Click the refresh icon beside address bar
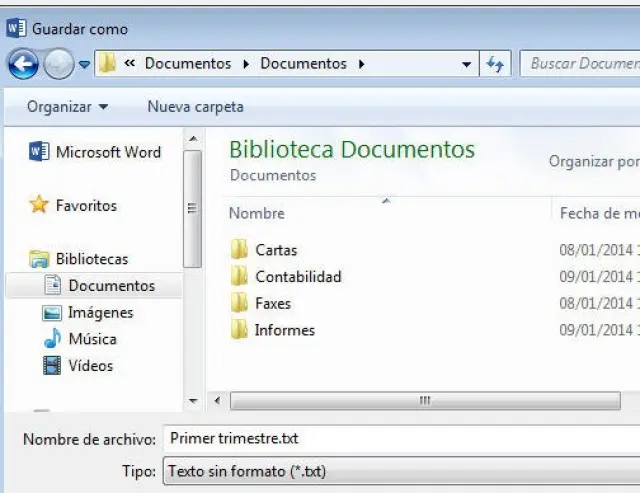Viewport: 640px width, 493px height. click(494, 64)
